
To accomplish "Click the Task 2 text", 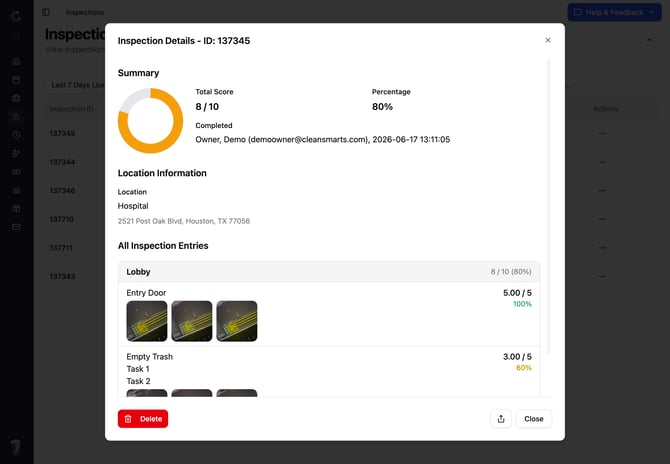I will click(x=138, y=381).
